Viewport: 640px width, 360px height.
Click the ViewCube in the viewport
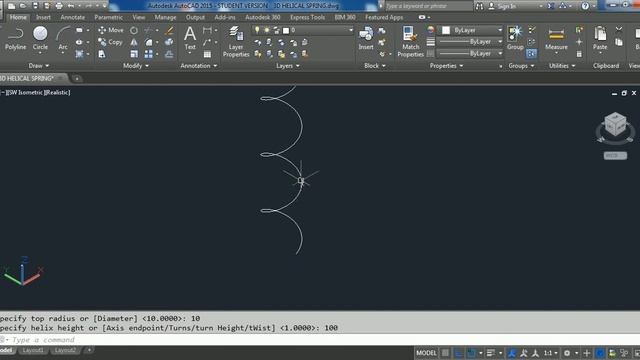pos(615,124)
